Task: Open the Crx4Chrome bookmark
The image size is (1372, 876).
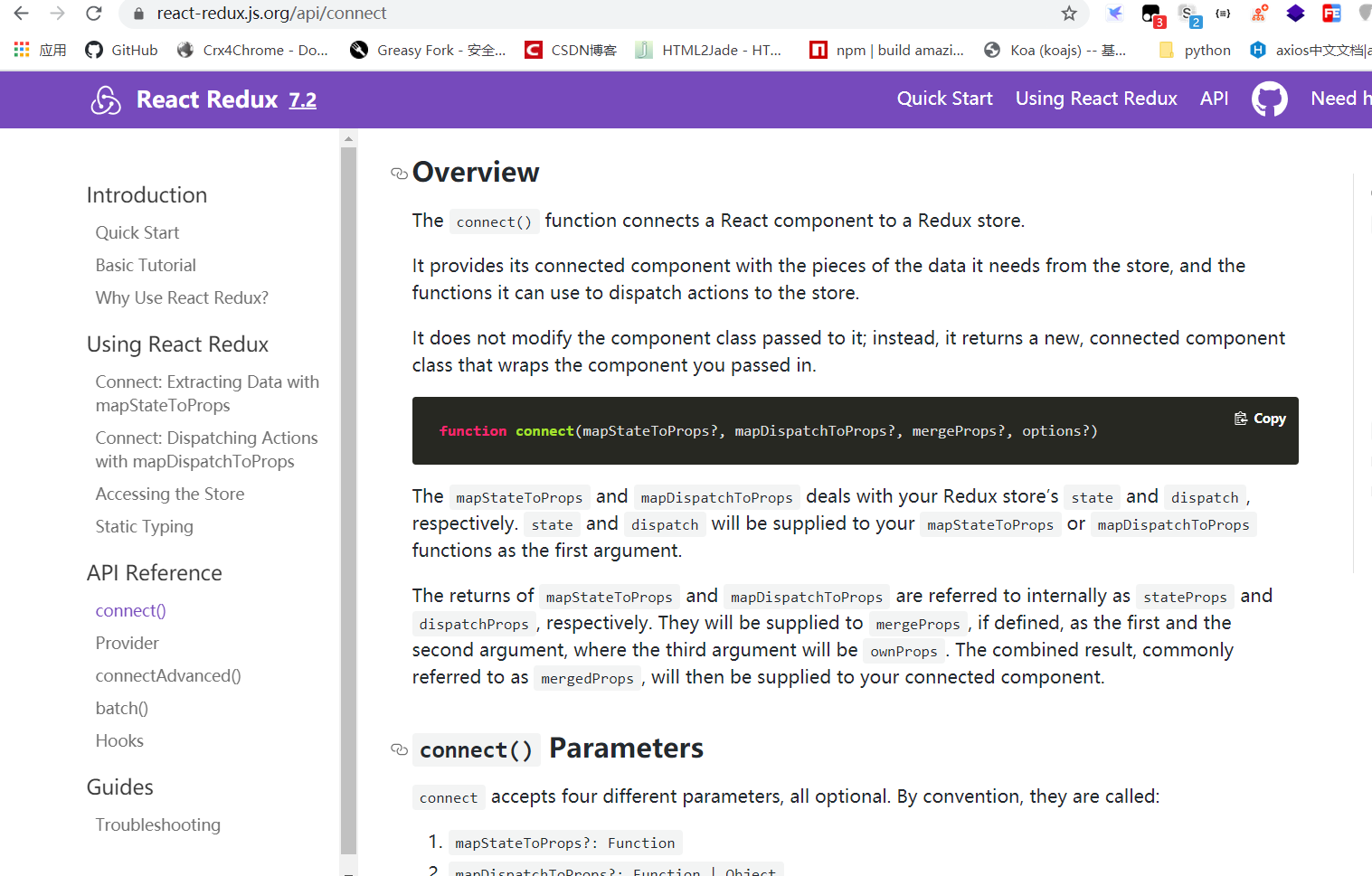Action: click(252, 50)
